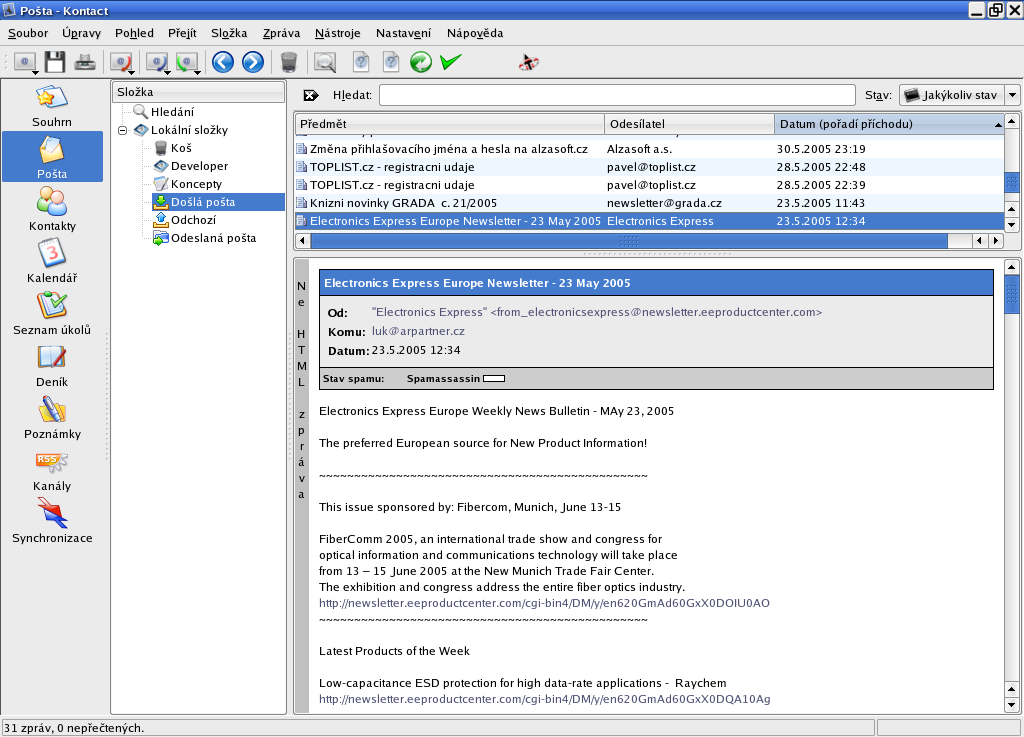Image resolution: width=1024 pixels, height=737 pixels.
Task: Click the '31 zpráv, 0 nepřečtených.' status bar text
Action: click(74, 728)
